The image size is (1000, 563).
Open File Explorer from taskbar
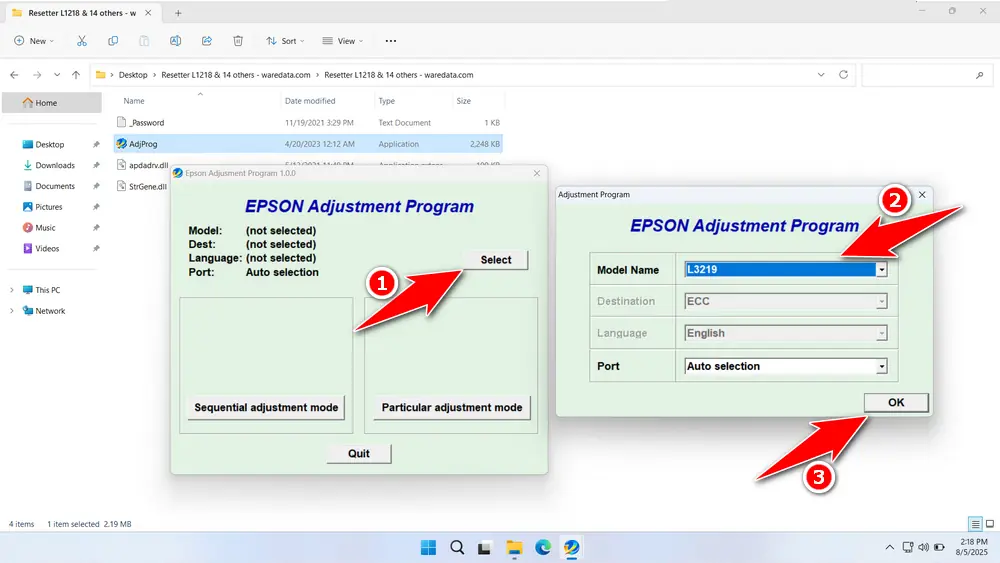(x=514, y=547)
